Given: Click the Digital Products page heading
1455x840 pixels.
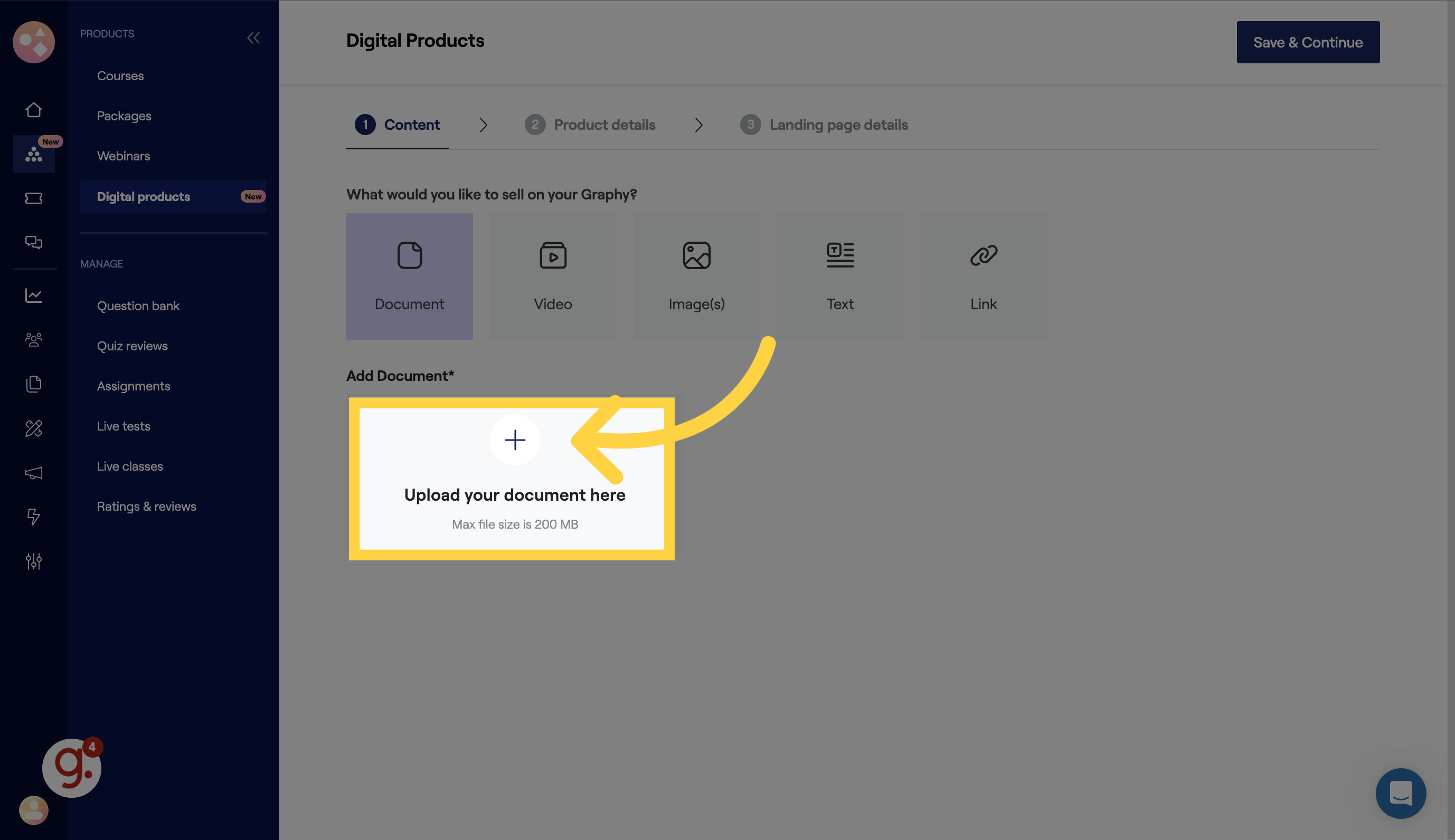Looking at the screenshot, I should pos(415,41).
